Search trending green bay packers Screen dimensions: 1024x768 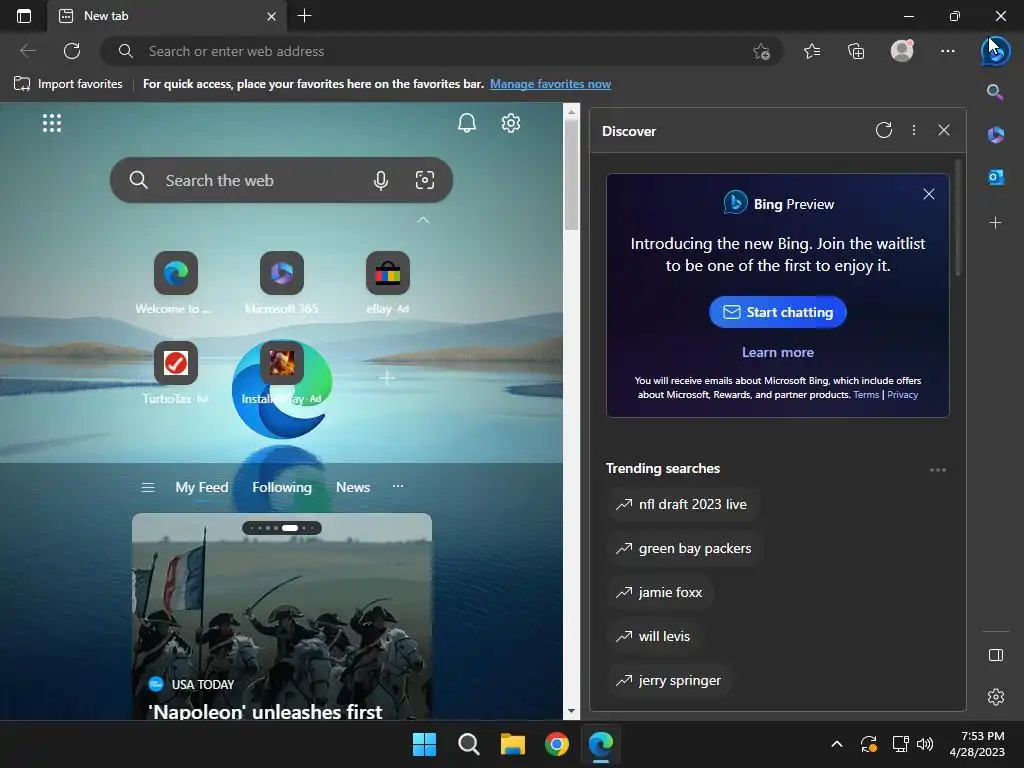(x=684, y=549)
